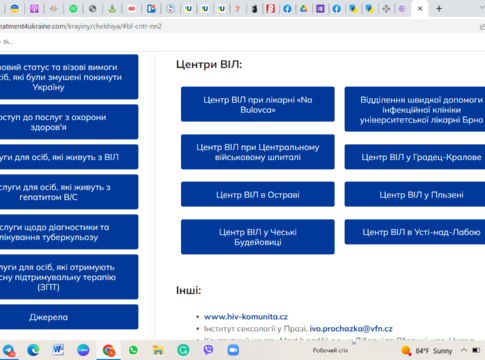Click the address bar URL

pos(81,26)
